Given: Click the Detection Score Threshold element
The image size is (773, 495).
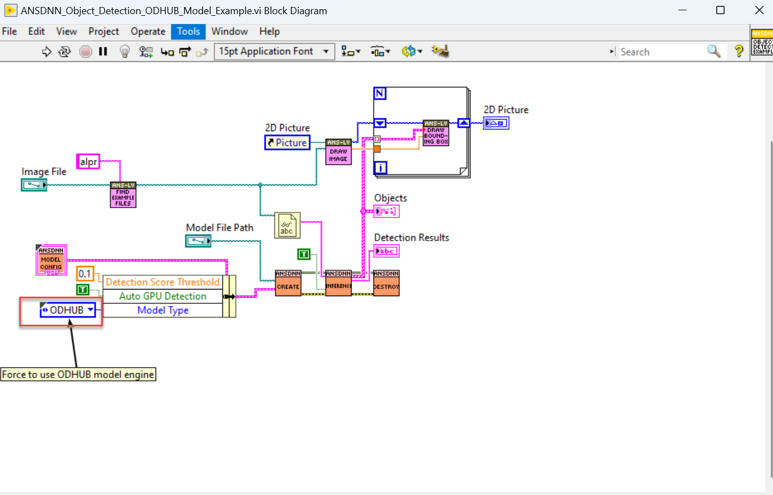Looking at the screenshot, I should 161,282.
